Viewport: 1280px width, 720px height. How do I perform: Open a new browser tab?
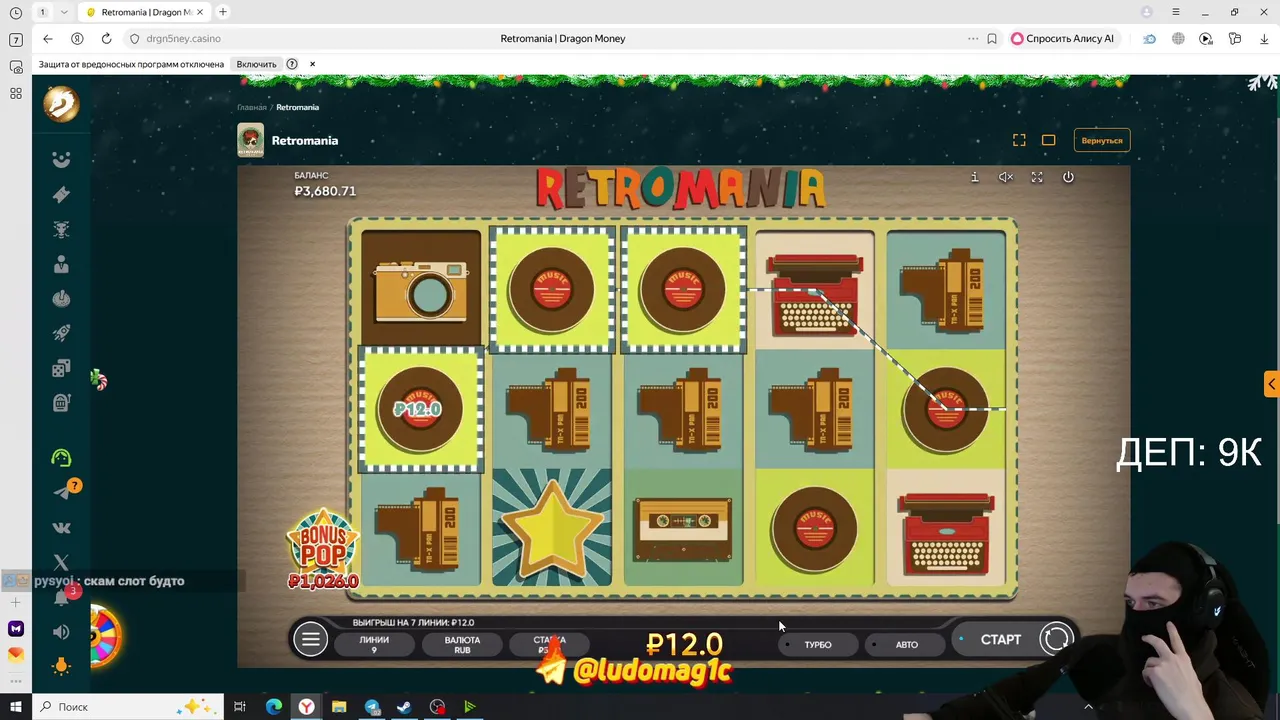222,12
